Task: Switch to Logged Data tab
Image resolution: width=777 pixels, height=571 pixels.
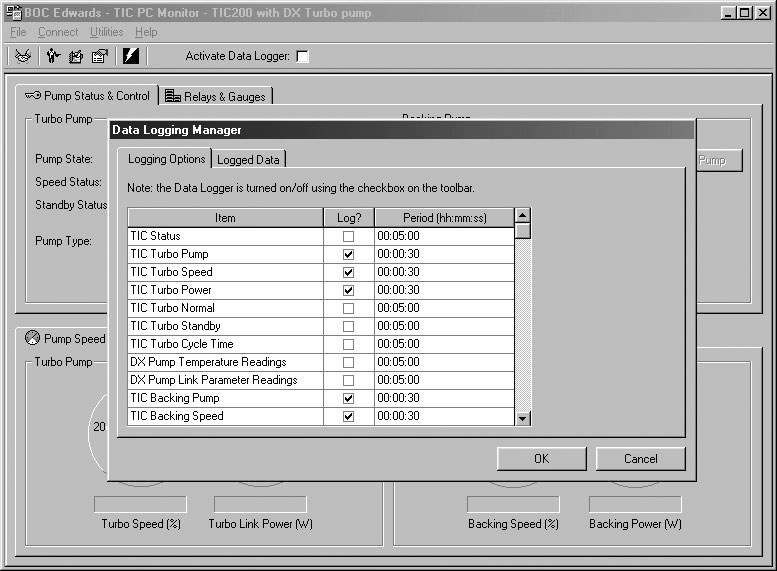Action: pyautogui.click(x=248, y=160)
